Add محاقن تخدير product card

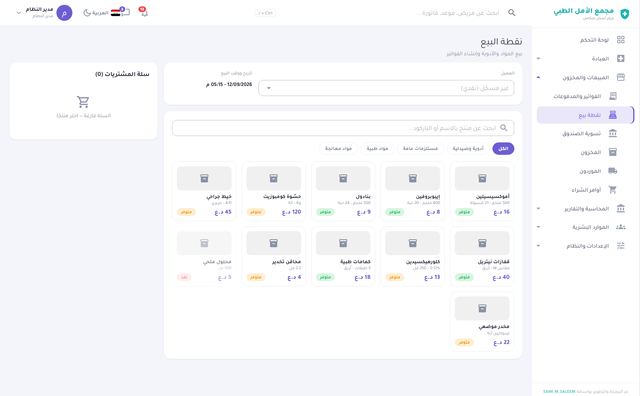click(273, 256)
